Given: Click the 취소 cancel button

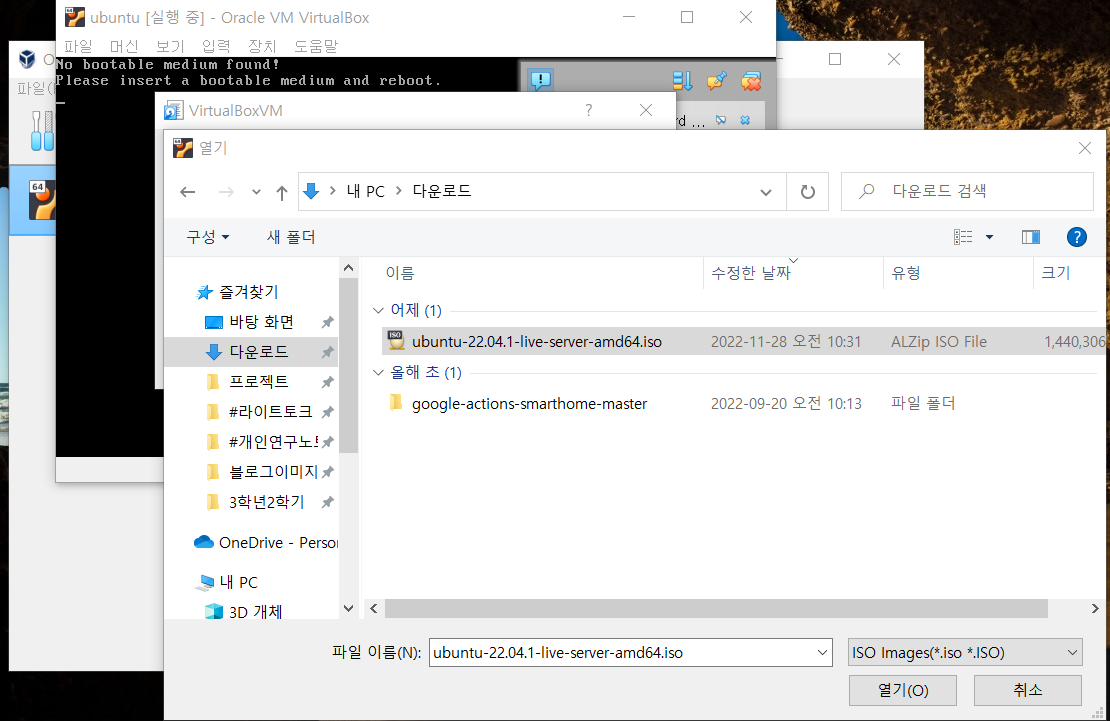Looking at the screenshot, I should tap(1027, 690).
